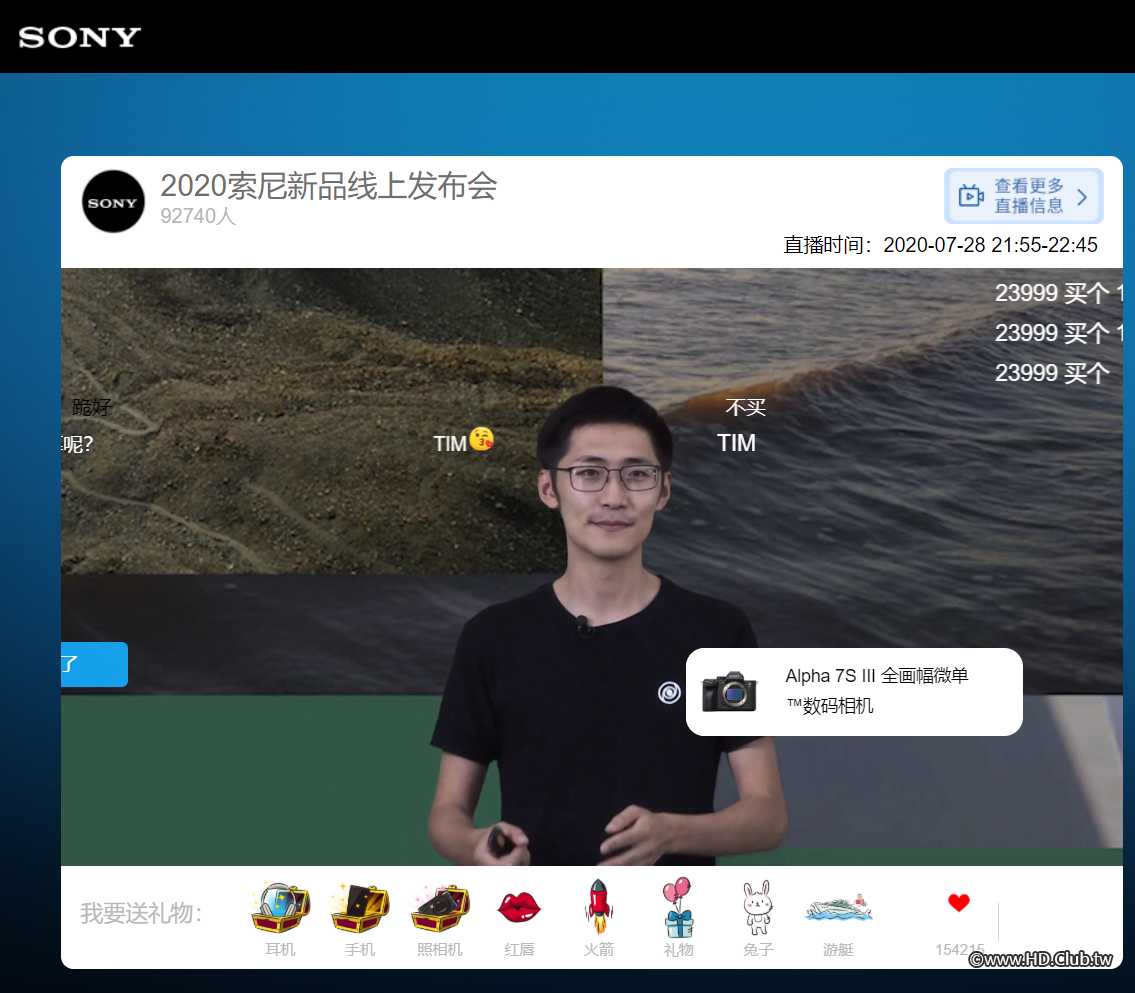Image resolution: width=1135 pixels, height=993 pixels.
Task: Send the 红唇 red lips gift
Action: (519, 908)
